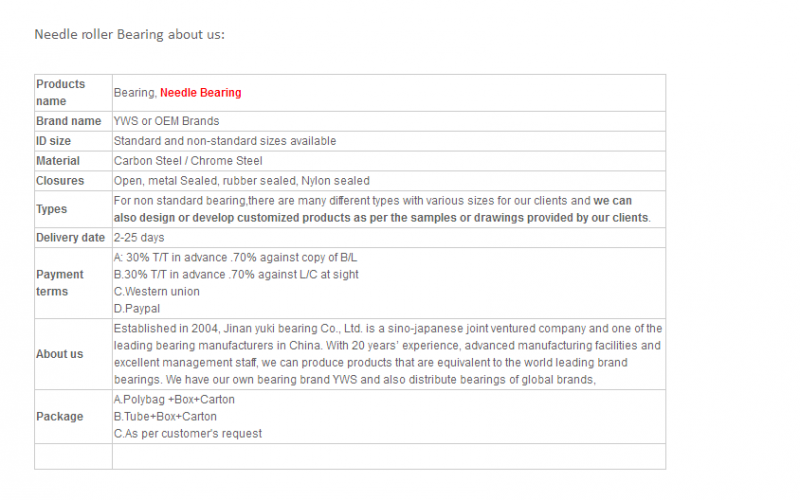Screen dimensions: 800x500
Task: Select the Types row label
Action: point(51,209)
